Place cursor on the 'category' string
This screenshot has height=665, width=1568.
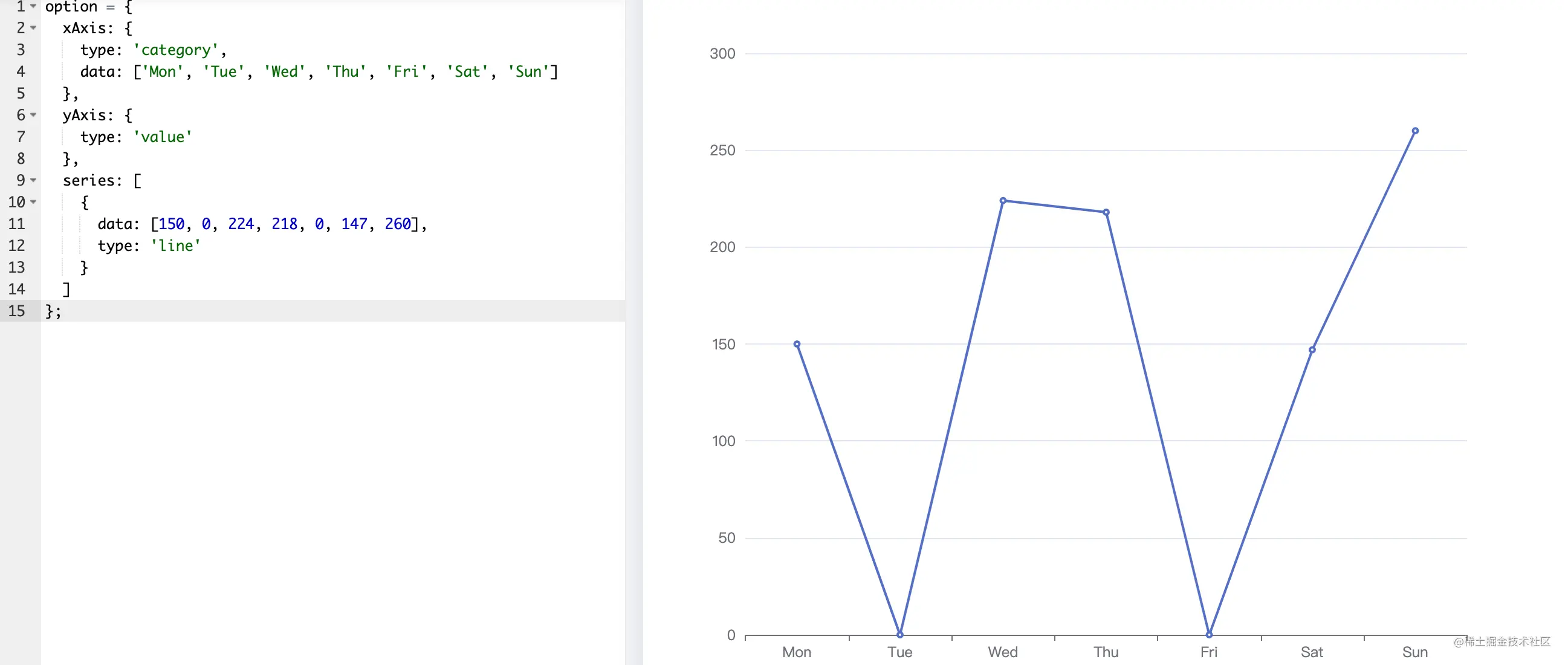[175, 50]
